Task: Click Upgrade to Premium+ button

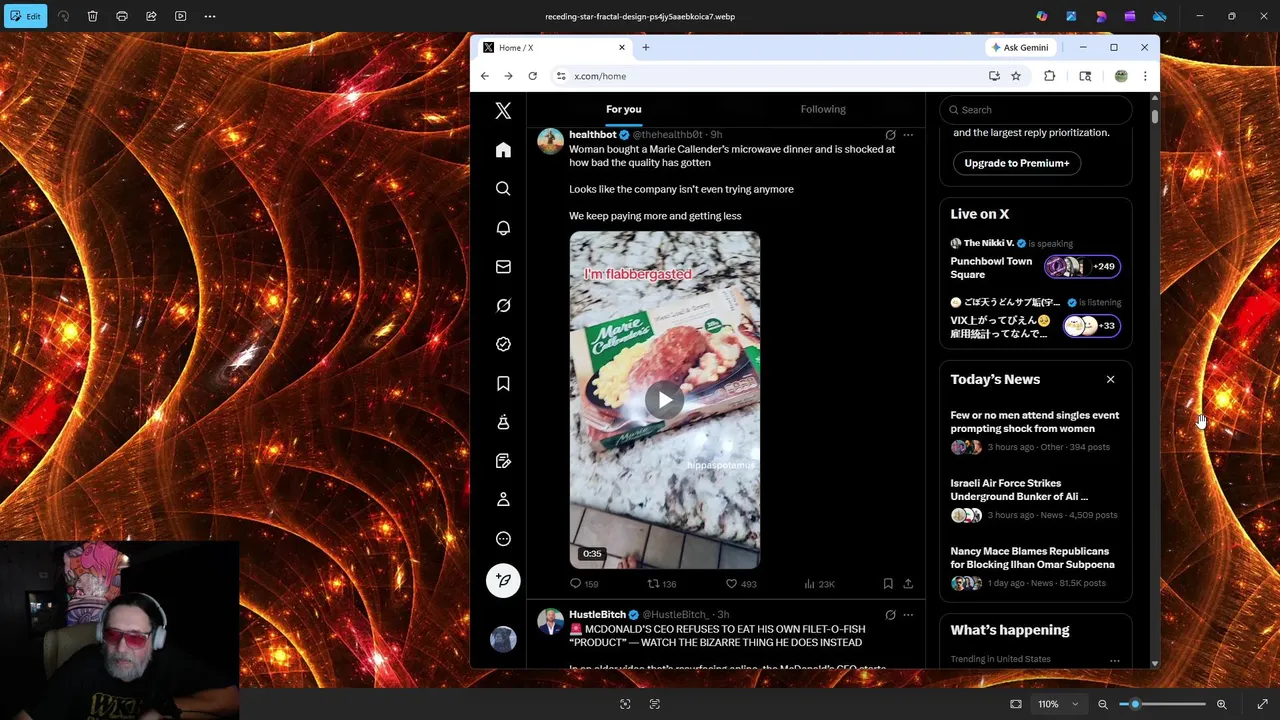Action: [1017, 163]
